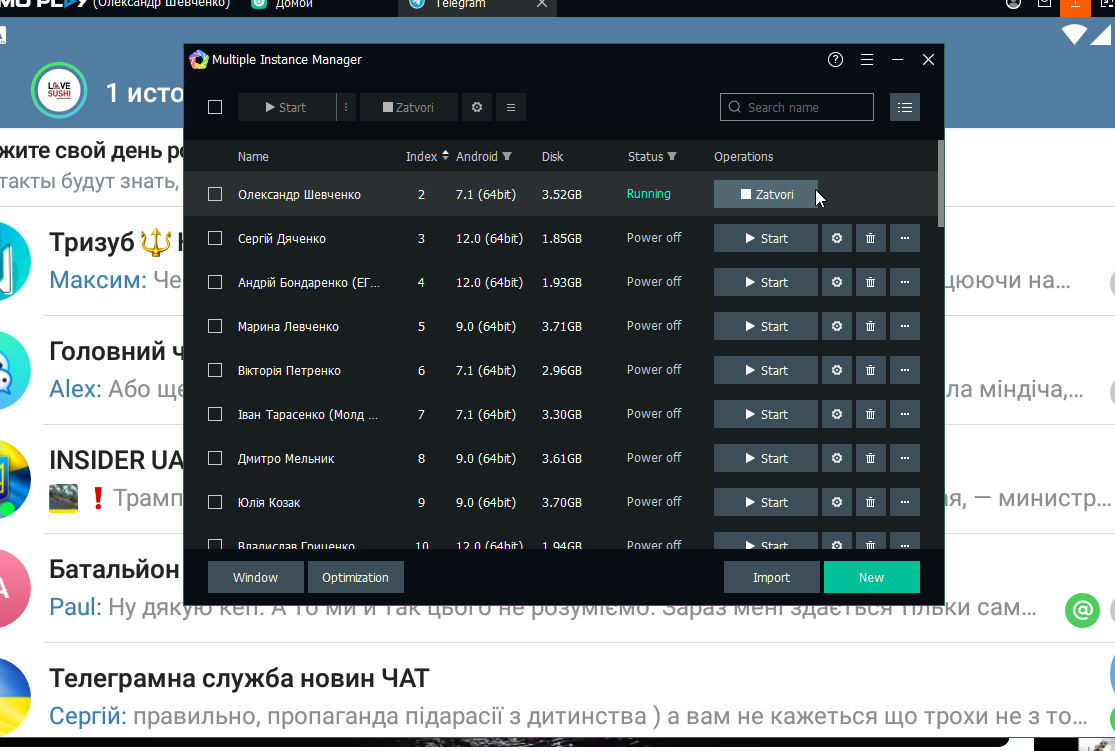The height and width of the screenshot is (751, 1115).
Task: Check the box for Вікторія Петренко
Action: 215,371
